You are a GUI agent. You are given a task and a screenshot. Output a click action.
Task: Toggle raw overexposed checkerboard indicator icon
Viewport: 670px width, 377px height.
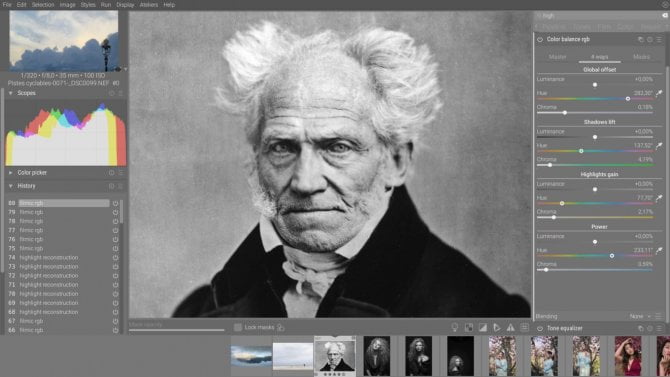pos(469,327)
